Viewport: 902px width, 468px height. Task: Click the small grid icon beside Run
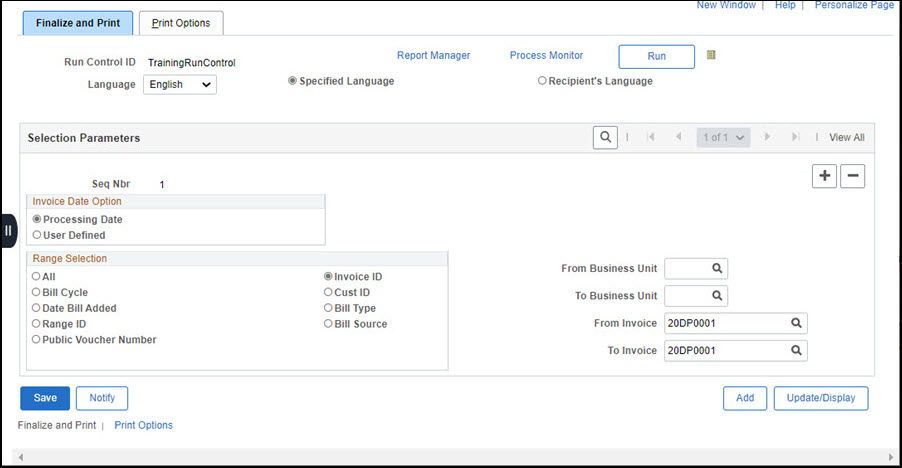(711, 55)
